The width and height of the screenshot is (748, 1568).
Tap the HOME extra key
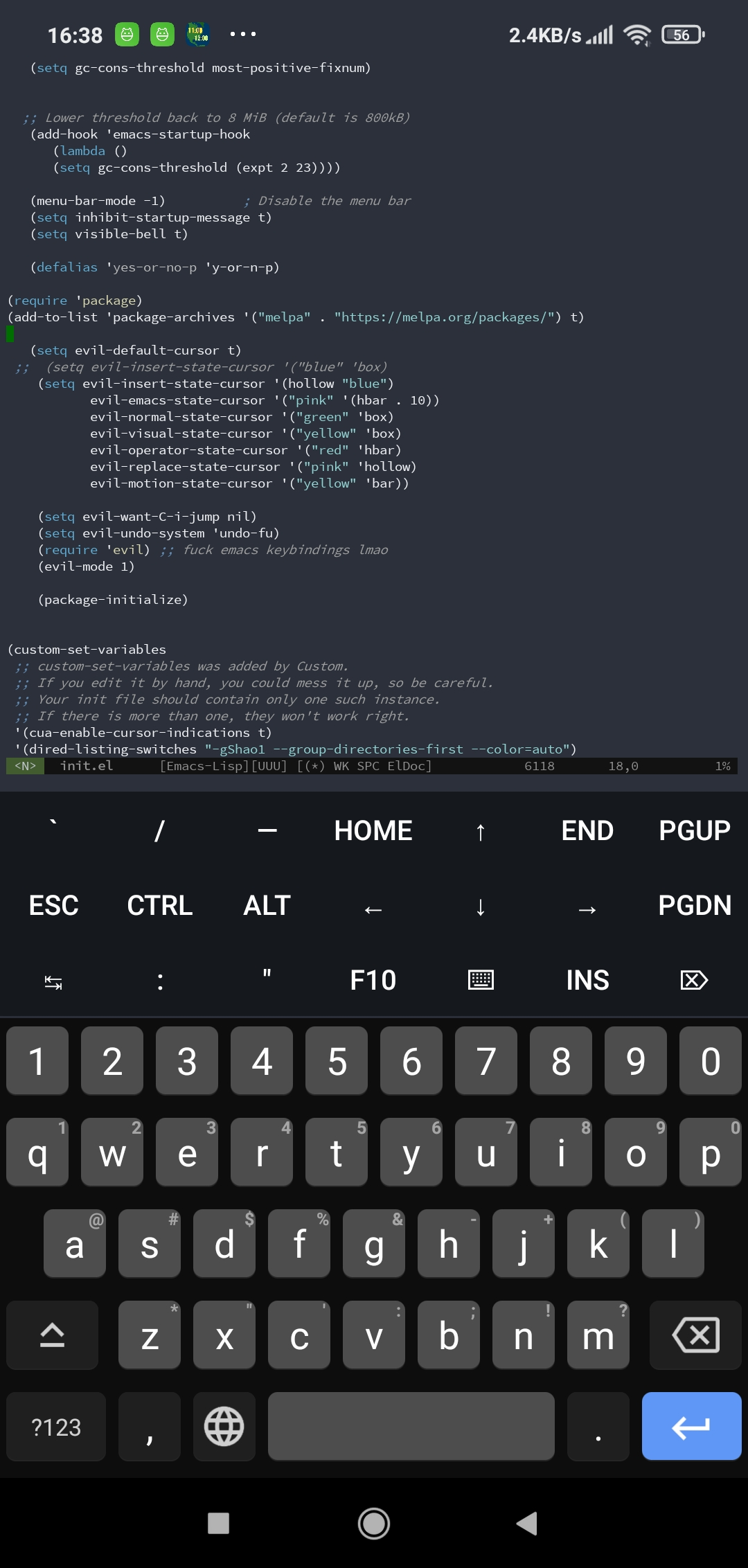pos(373,831)
